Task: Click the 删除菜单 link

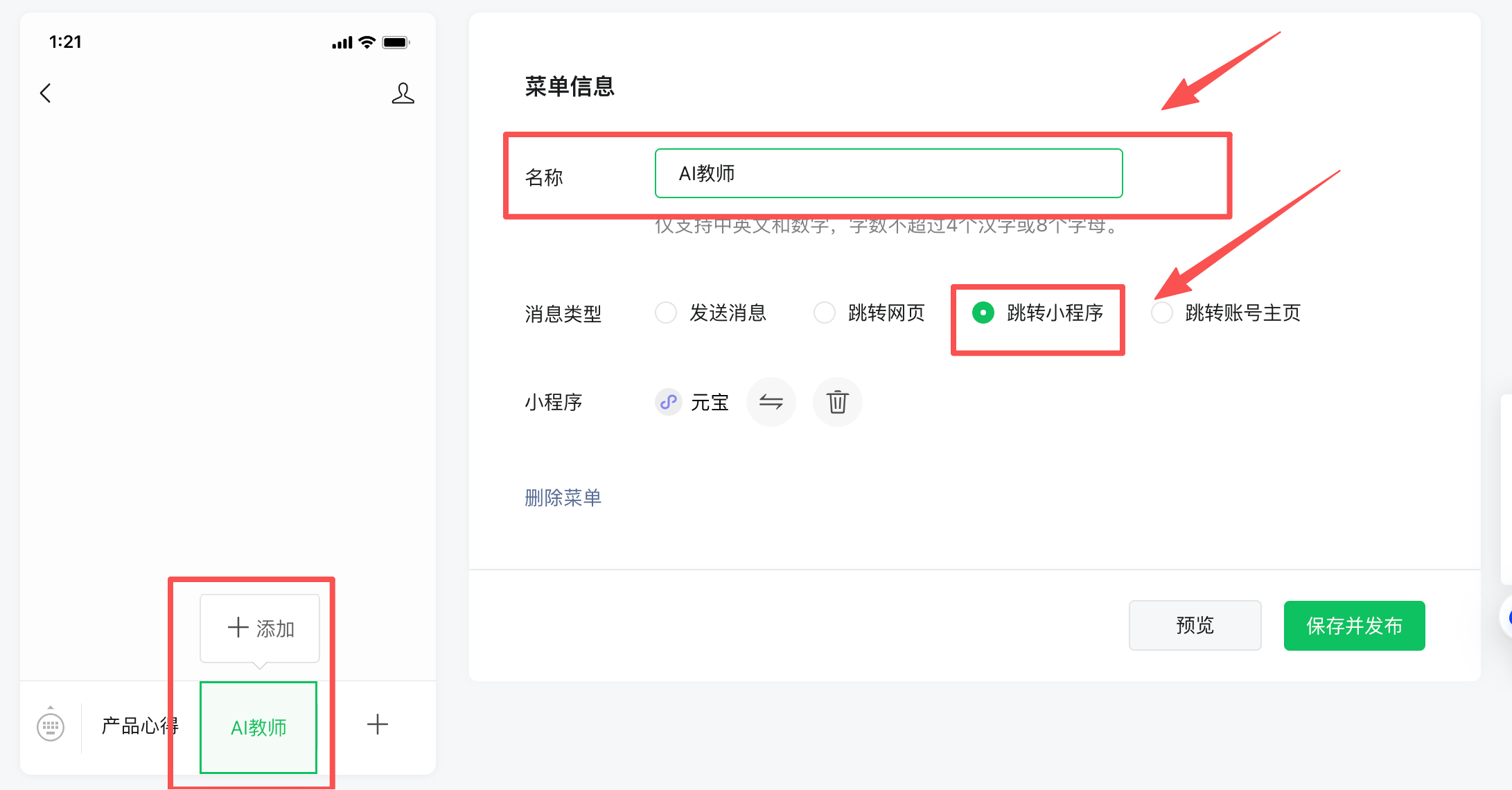Action: click(x=563, y=498)
